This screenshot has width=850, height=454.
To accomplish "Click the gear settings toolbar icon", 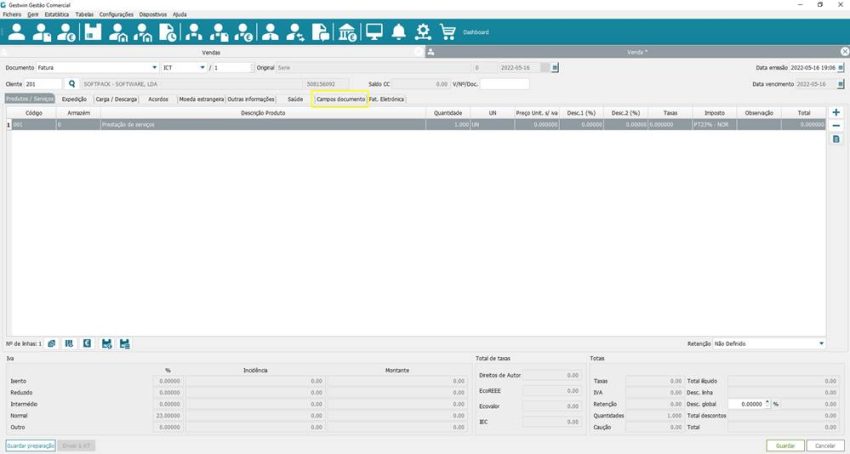I will (423, 32).
